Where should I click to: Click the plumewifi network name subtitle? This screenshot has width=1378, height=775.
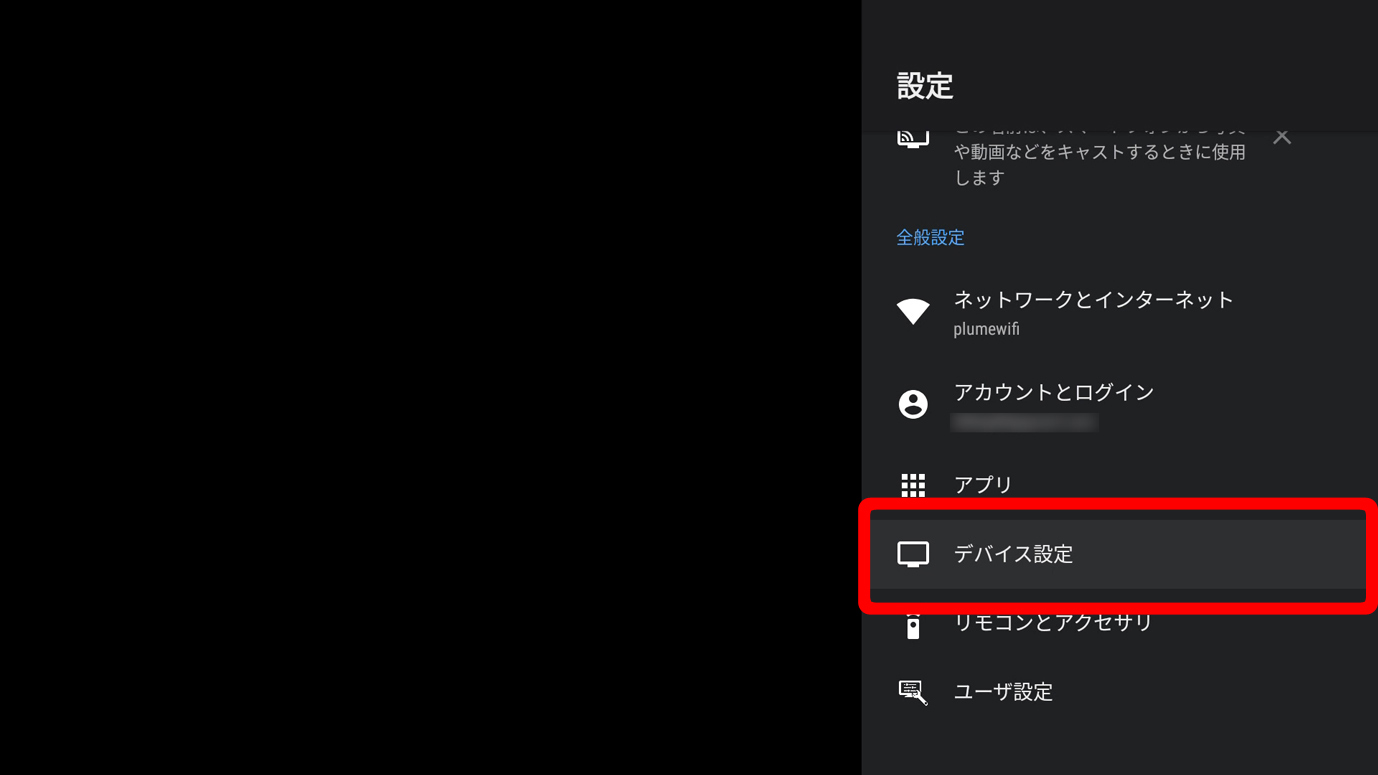(x=986, y=329)
